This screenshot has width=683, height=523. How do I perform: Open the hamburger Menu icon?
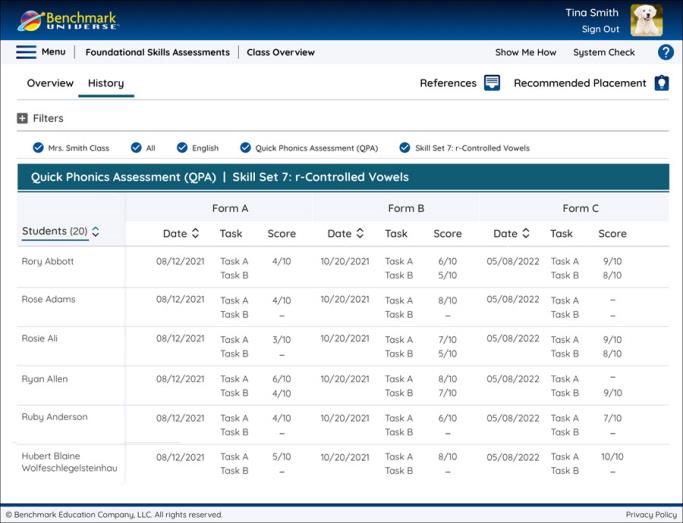tap(26, 52)
